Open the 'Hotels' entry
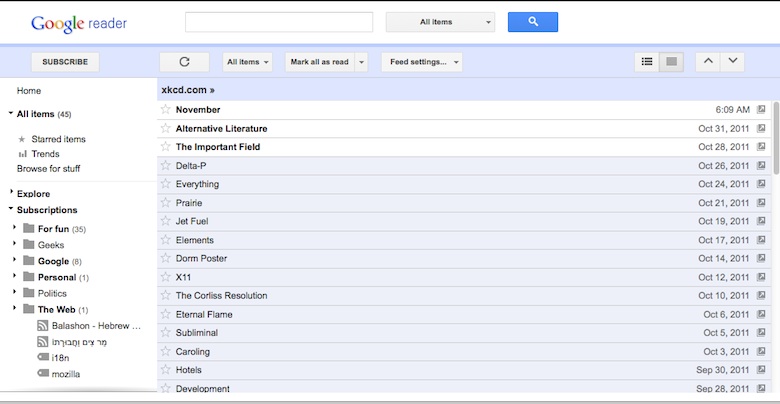The height and width of the screenshot is (404, 780). click(x=189, y=370)
